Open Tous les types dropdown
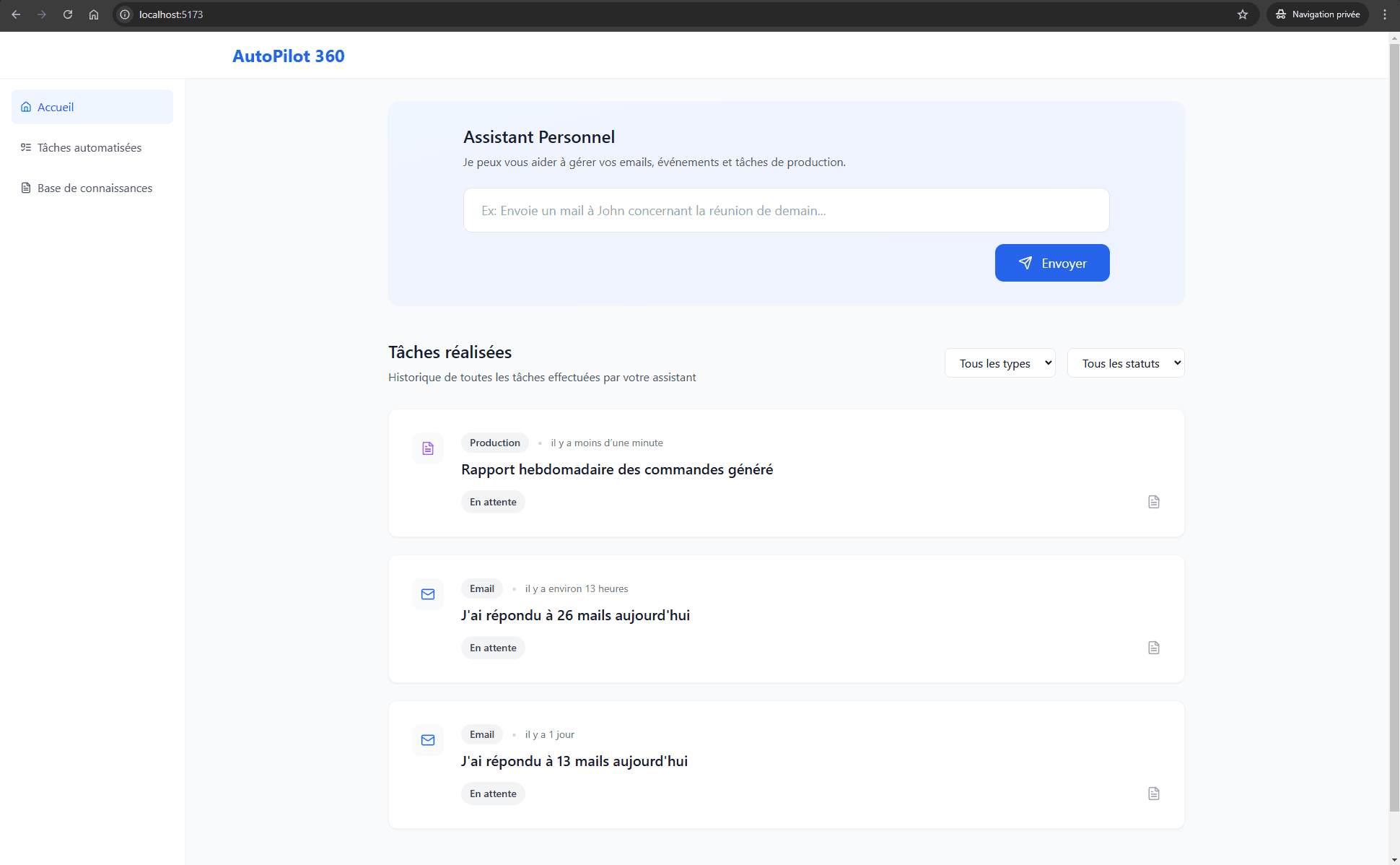 (999, 363)
